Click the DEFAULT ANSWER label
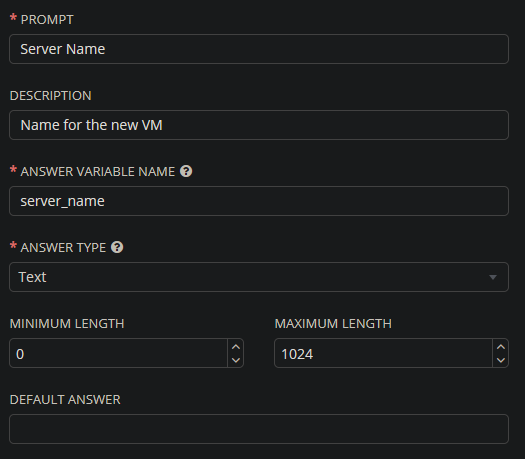 point(65,399)
